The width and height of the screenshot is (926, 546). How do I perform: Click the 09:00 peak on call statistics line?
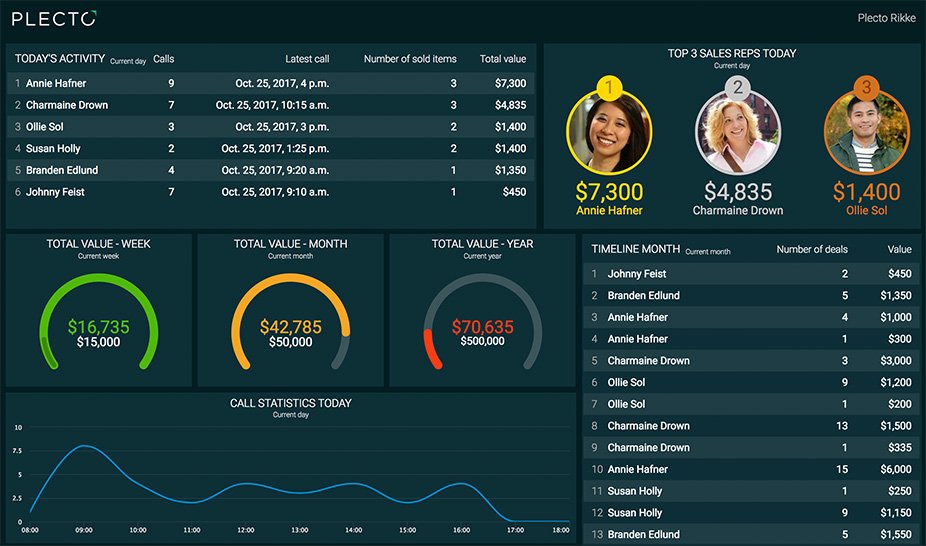(x=84, y=446)
